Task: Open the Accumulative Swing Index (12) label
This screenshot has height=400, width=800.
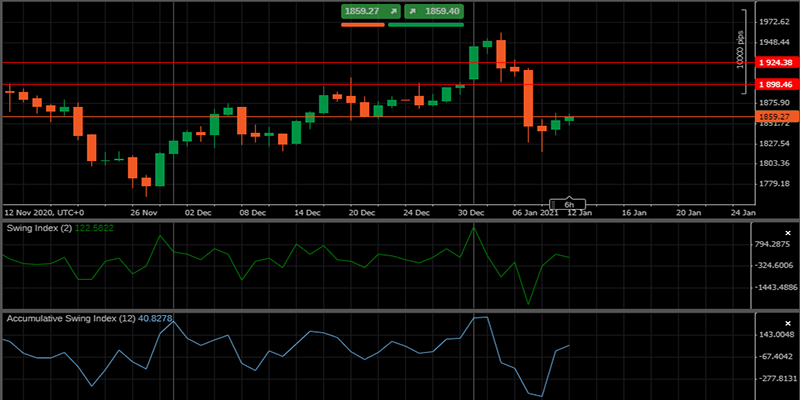Action: pos(67,318)
